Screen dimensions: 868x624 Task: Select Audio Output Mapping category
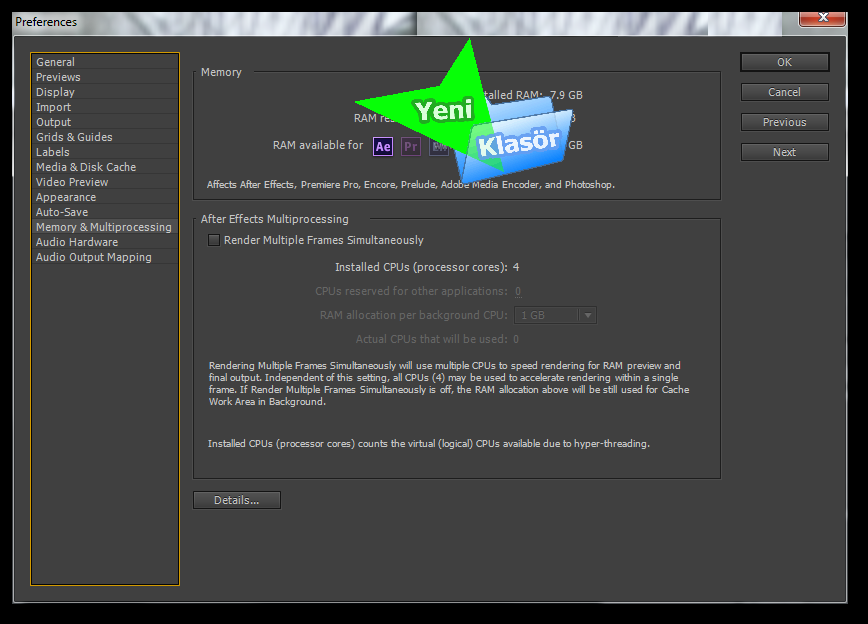94,257
